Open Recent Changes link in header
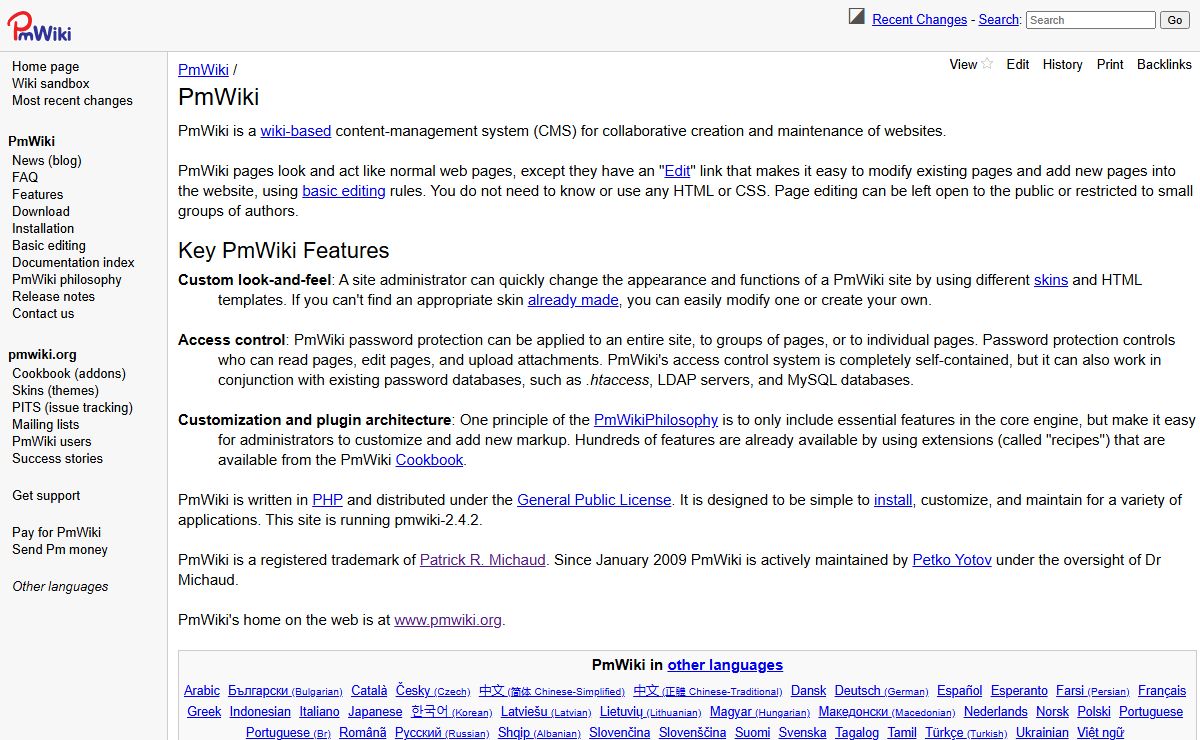Viewport: 1200px width, 740px height. click(920, 20)
